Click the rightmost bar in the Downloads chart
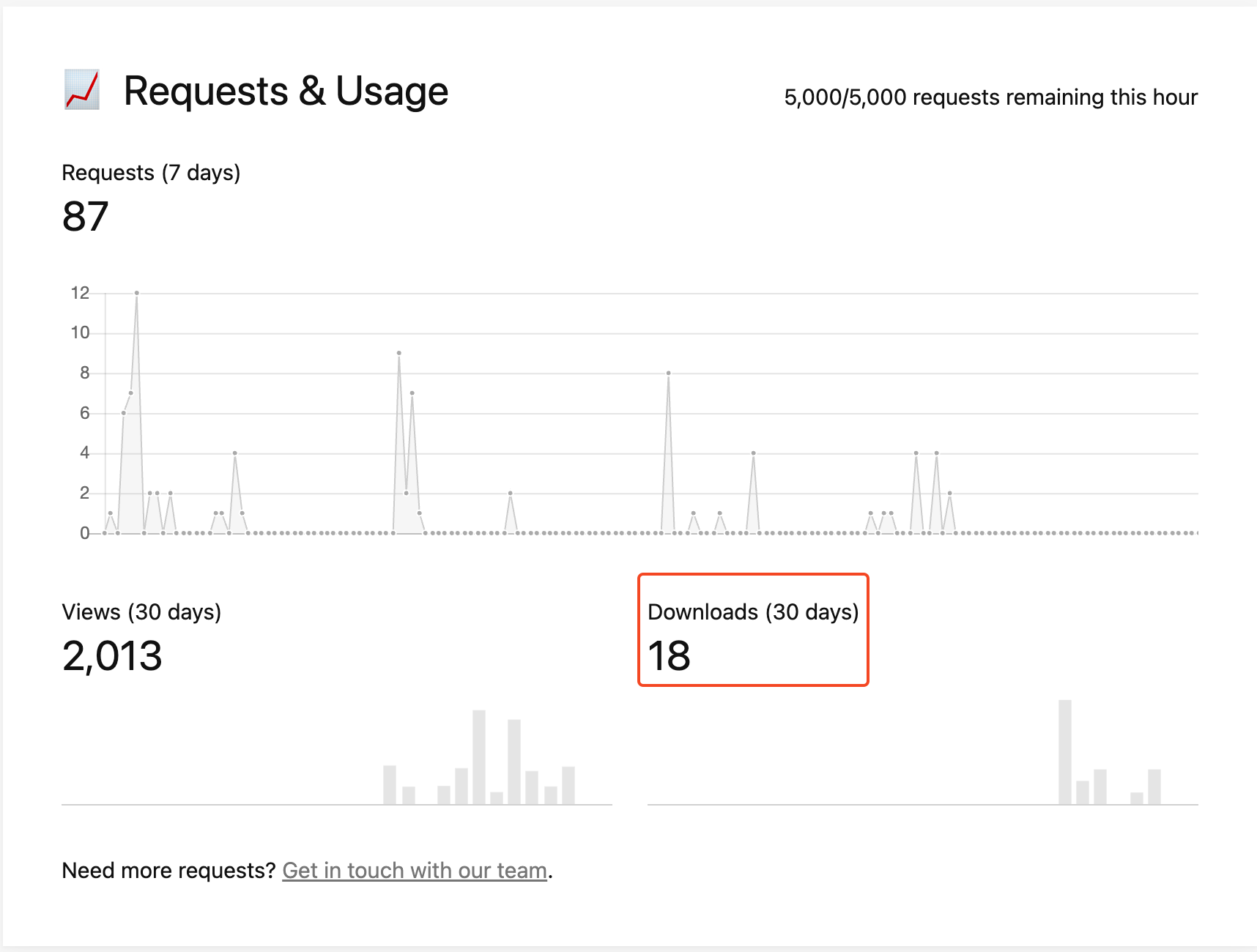This screenshot has width=1257, height=952. click(1154, 786)
